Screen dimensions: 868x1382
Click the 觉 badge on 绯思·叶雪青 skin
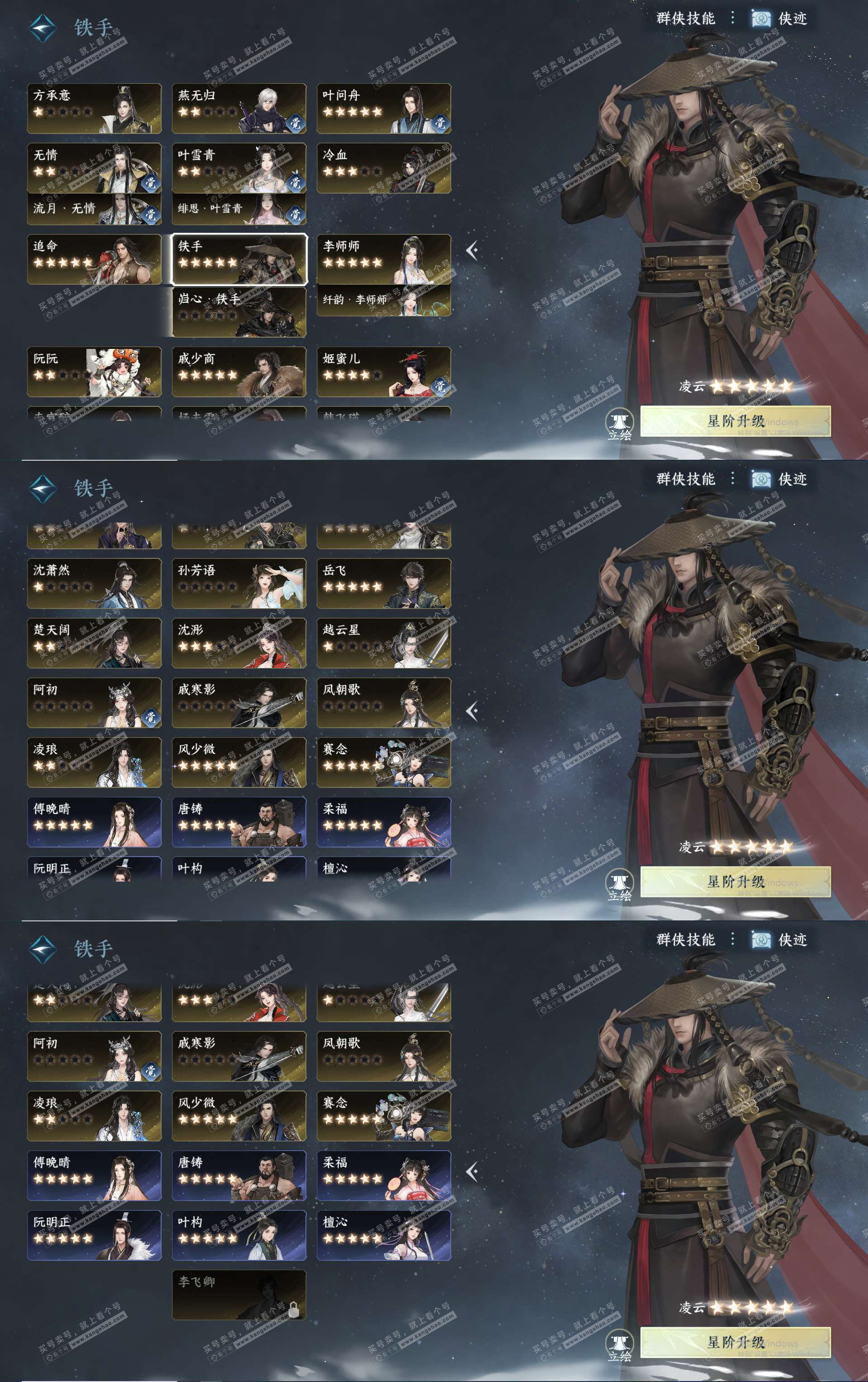(x=295, y=214)
